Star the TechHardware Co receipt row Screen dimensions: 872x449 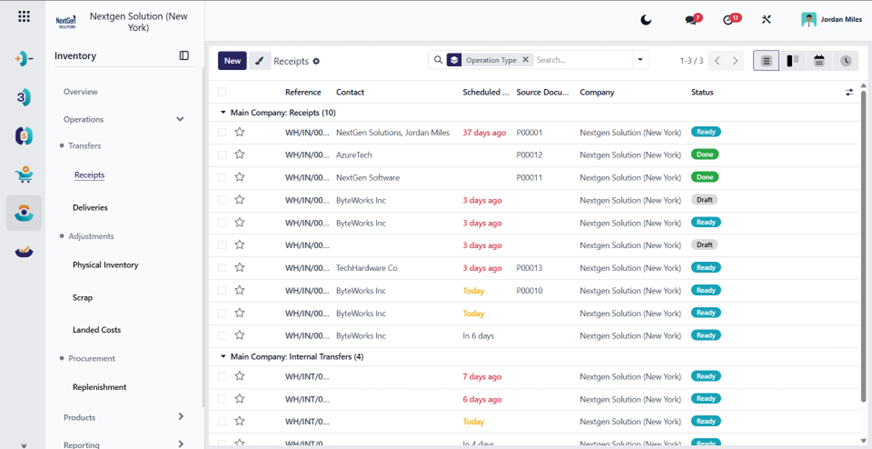pos(240,268)
